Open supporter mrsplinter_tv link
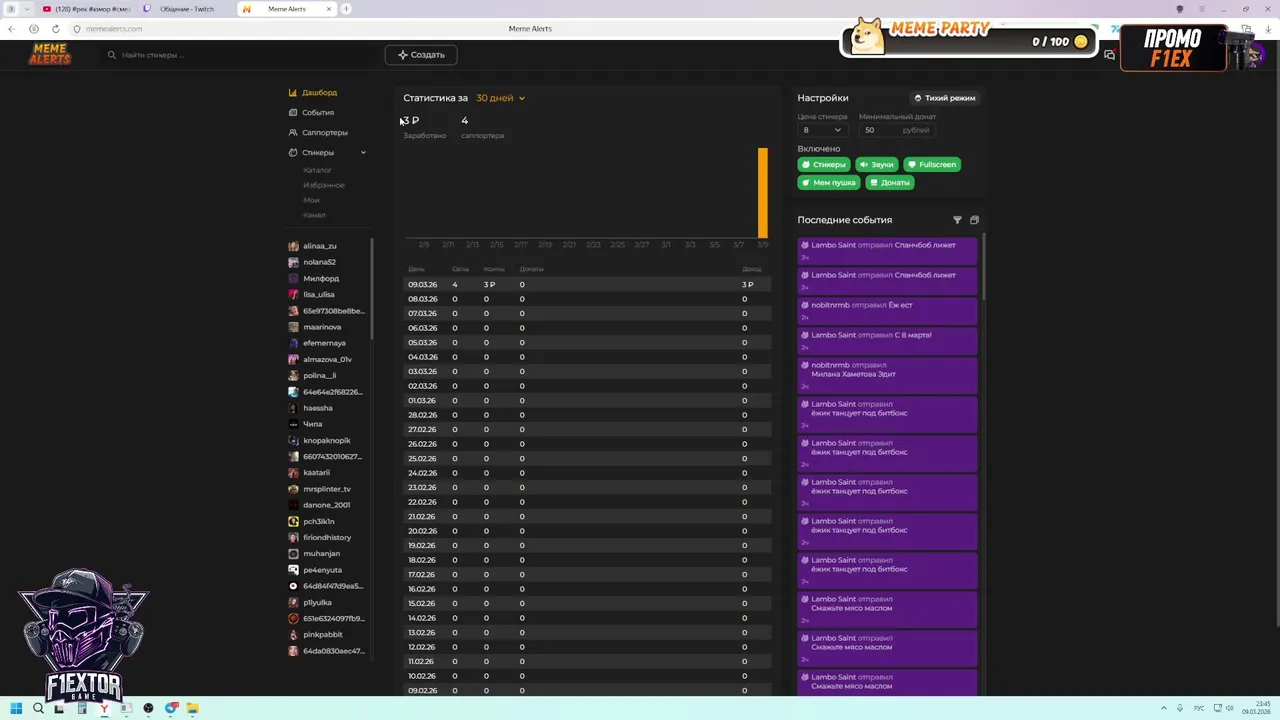 point(327,489)
